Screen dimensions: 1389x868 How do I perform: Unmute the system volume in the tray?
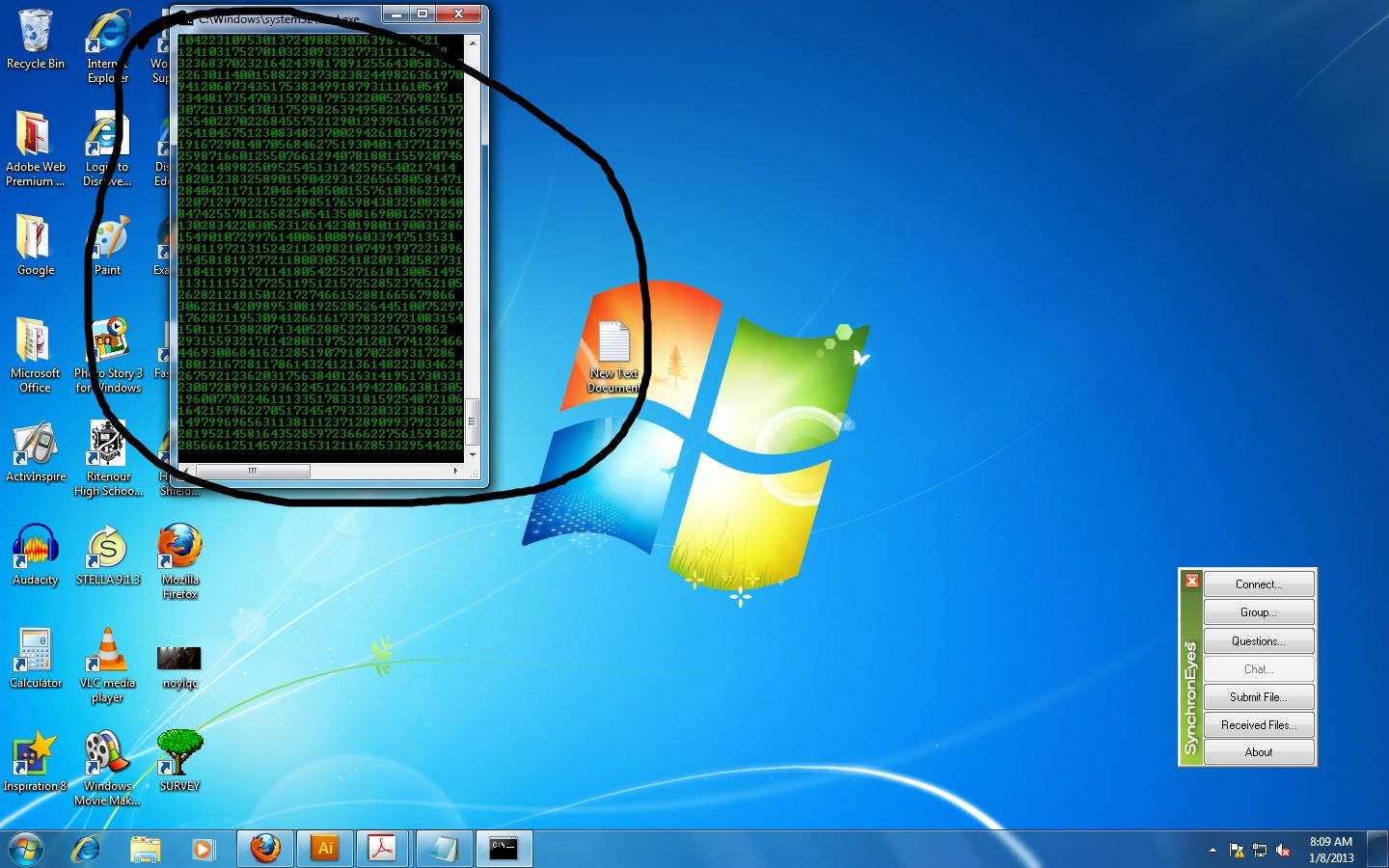point(1283,851)
